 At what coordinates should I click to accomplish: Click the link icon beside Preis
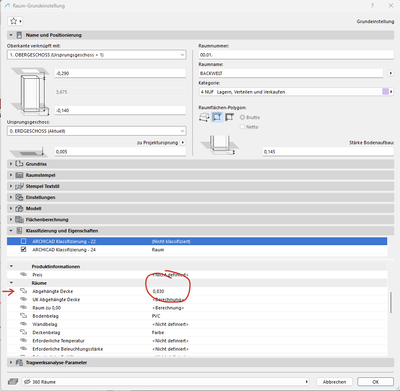point(23,274)
